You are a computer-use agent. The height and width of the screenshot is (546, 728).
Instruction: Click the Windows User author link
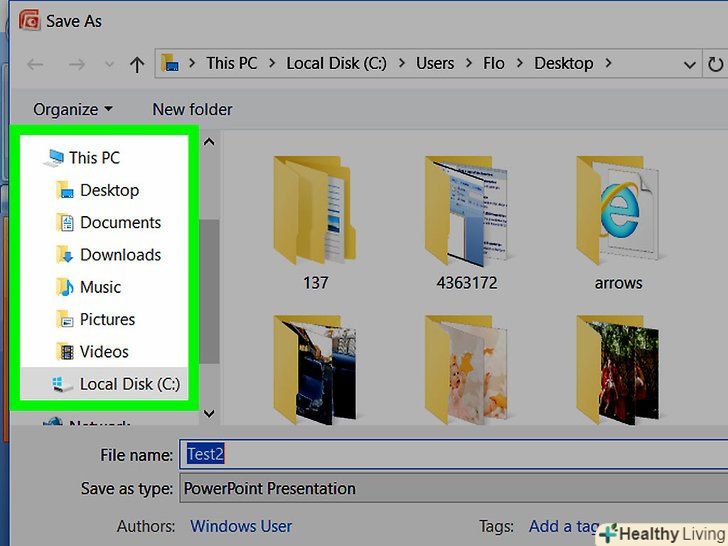point(241,526)
